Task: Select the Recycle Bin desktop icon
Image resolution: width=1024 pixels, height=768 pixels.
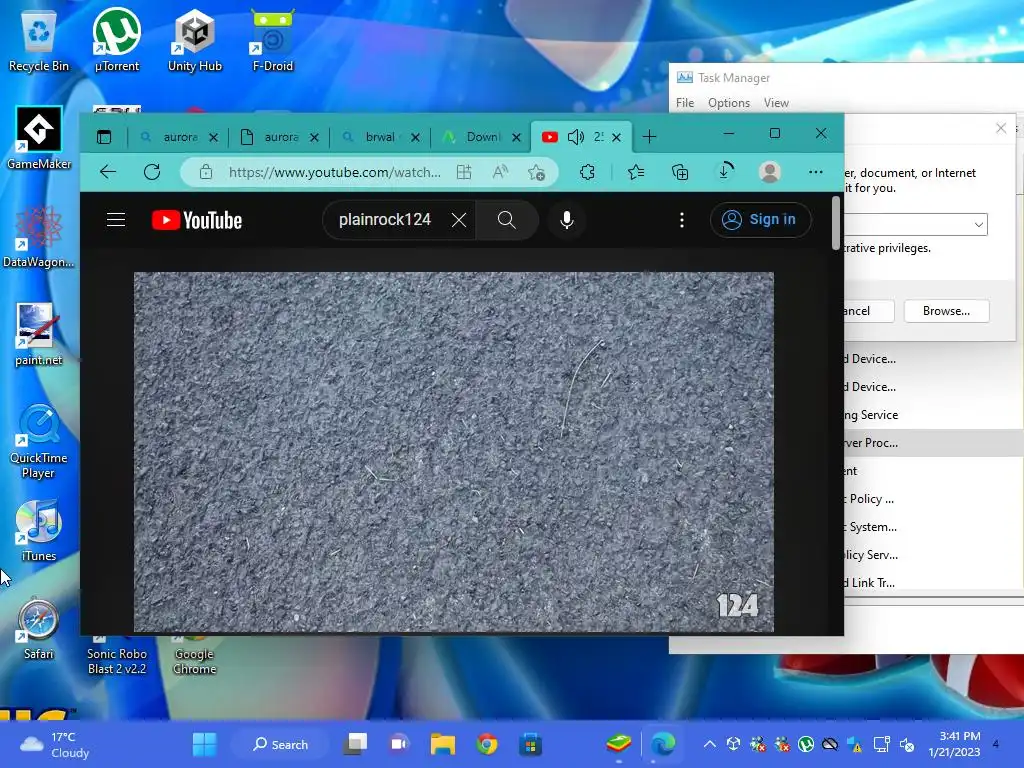Action: 39,40
